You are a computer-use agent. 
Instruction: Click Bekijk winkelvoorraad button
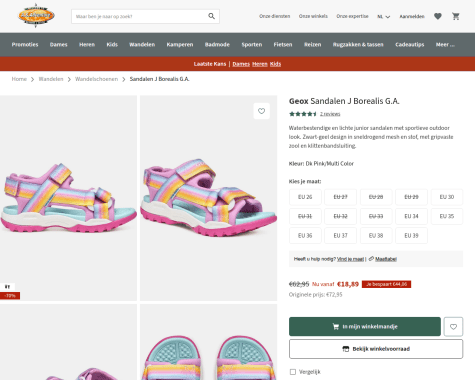click(376, 349)
